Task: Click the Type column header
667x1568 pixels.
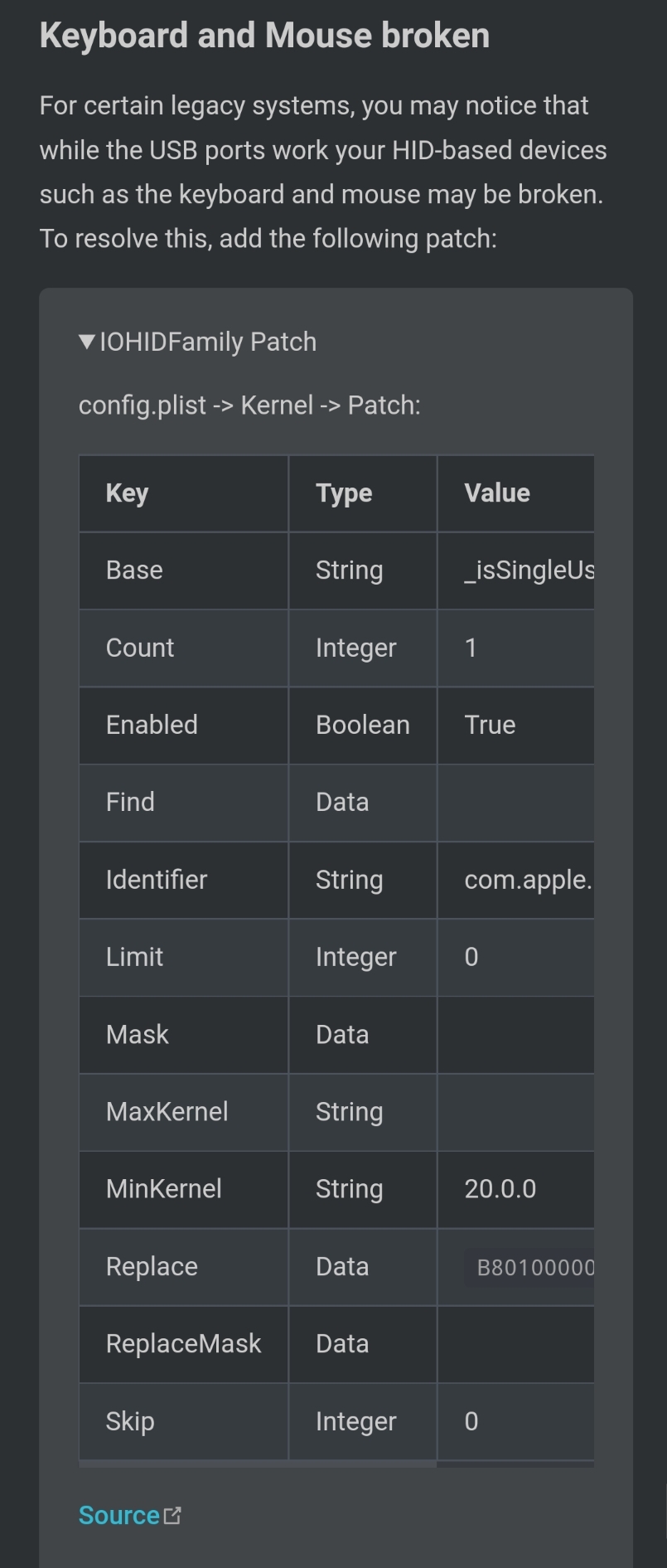Action: (x=344, y=493)
